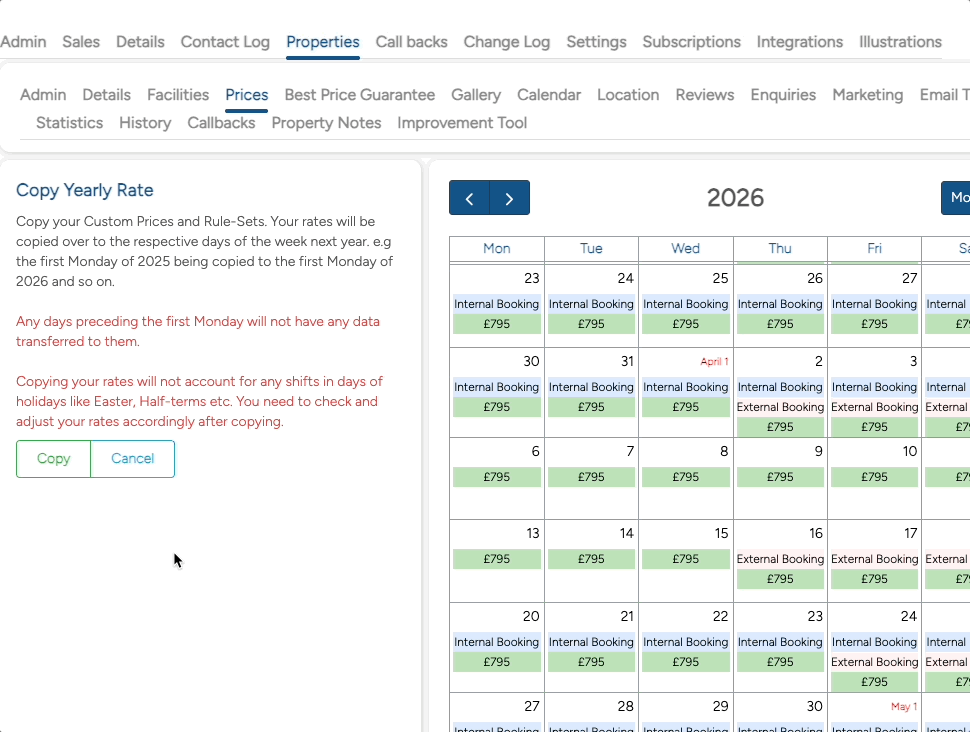Open the Integrations section
The width and height of the screenshot is (970, 732).
pyautogui.click(x=799, y=42)
